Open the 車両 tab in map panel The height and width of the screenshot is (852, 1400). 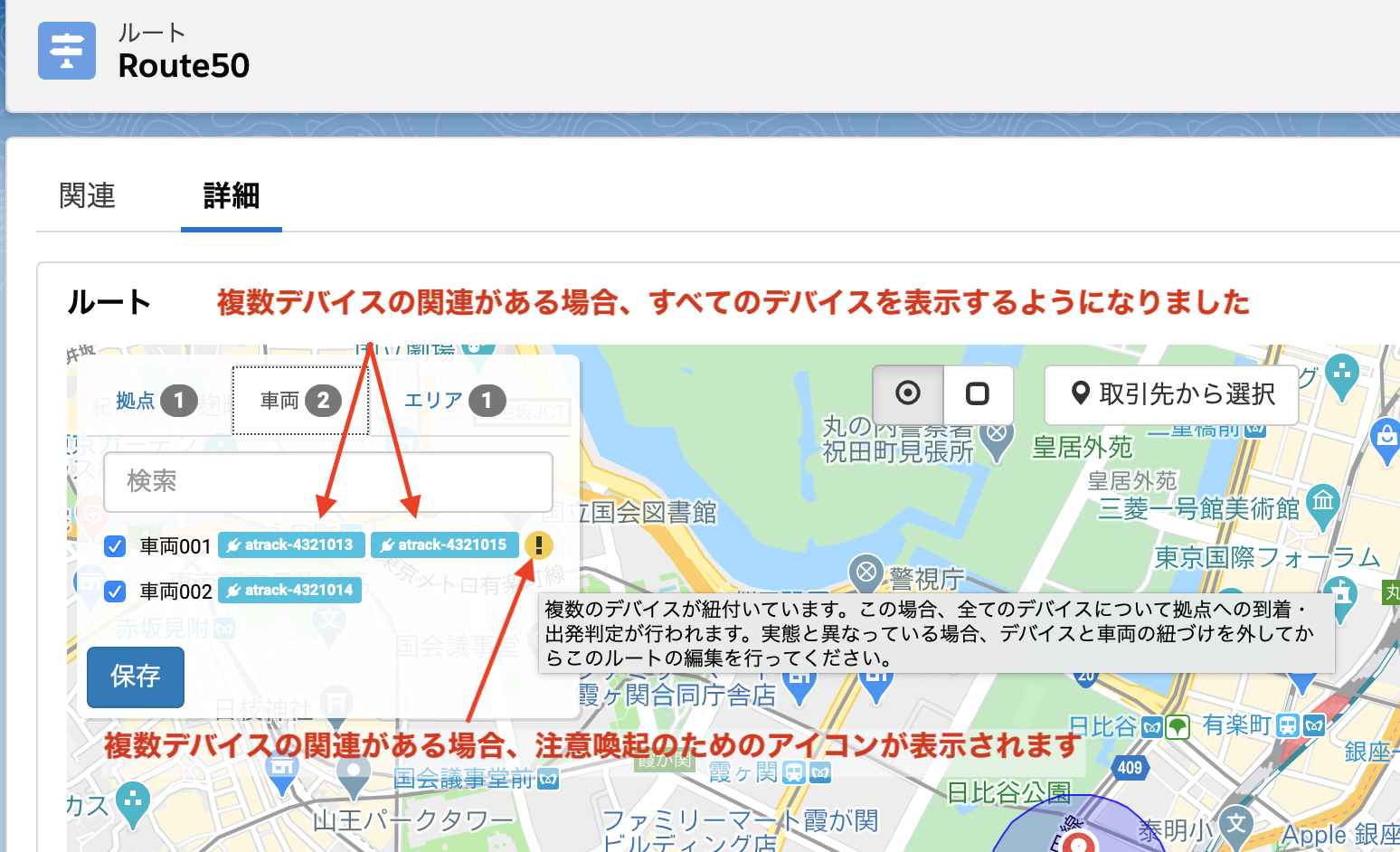point(300,401)
